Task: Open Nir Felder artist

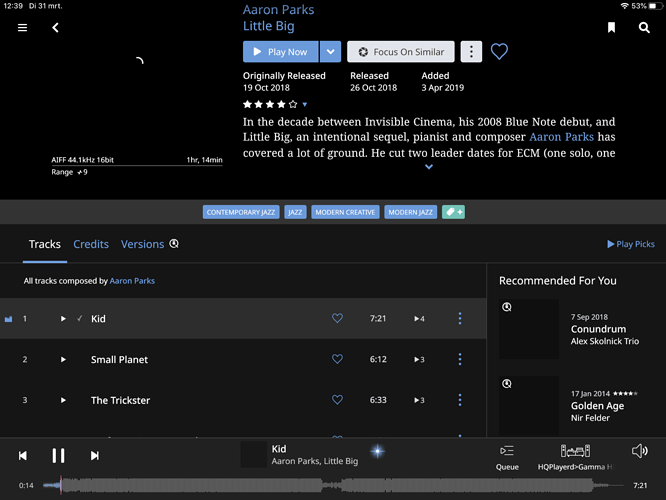Action: (x=590, y=418)
